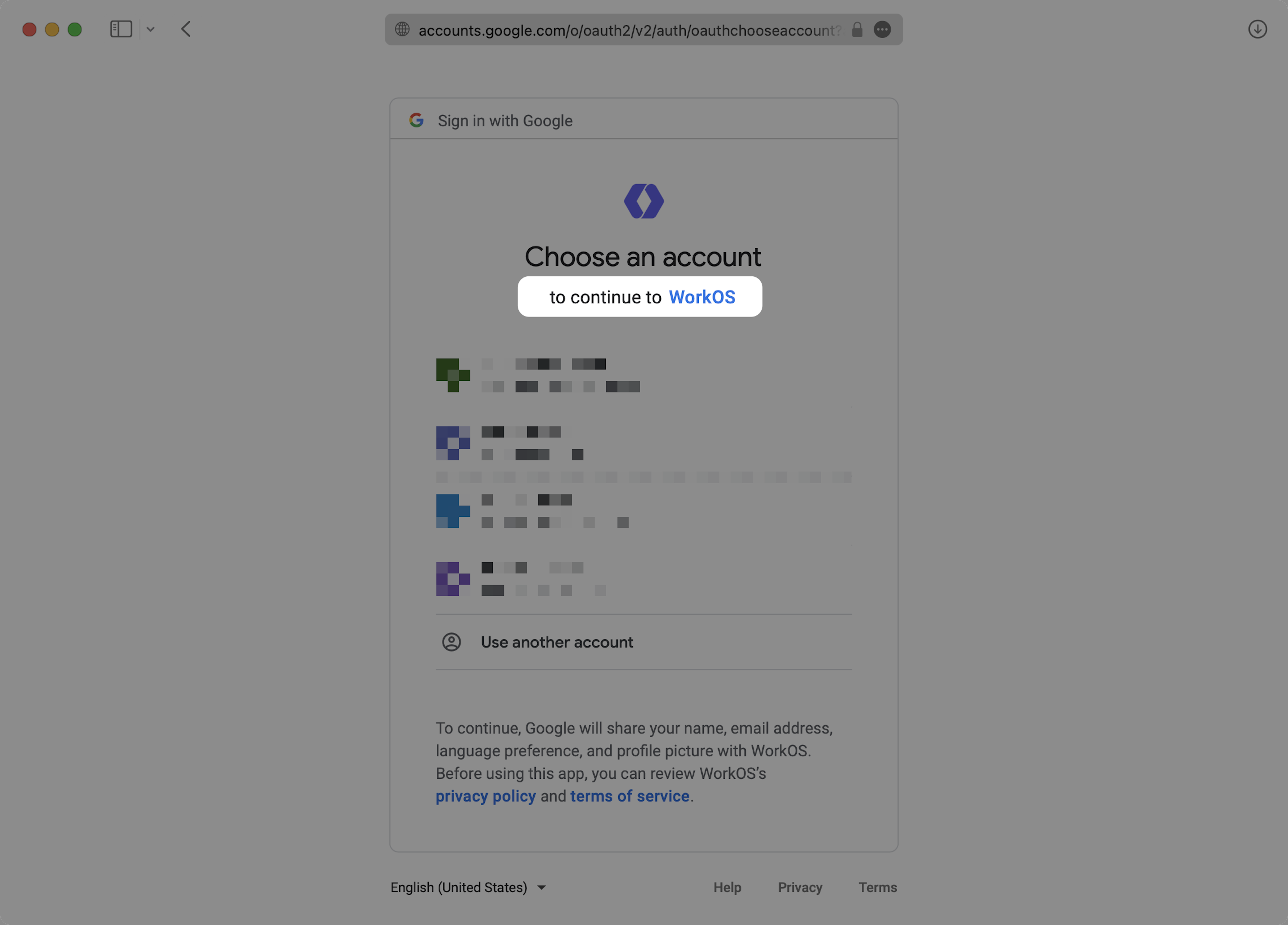Image resolution: width=1288 pixels, height=925 pixels.
Task: Go back with the back arrow
Action: click(x=186, y=29)
